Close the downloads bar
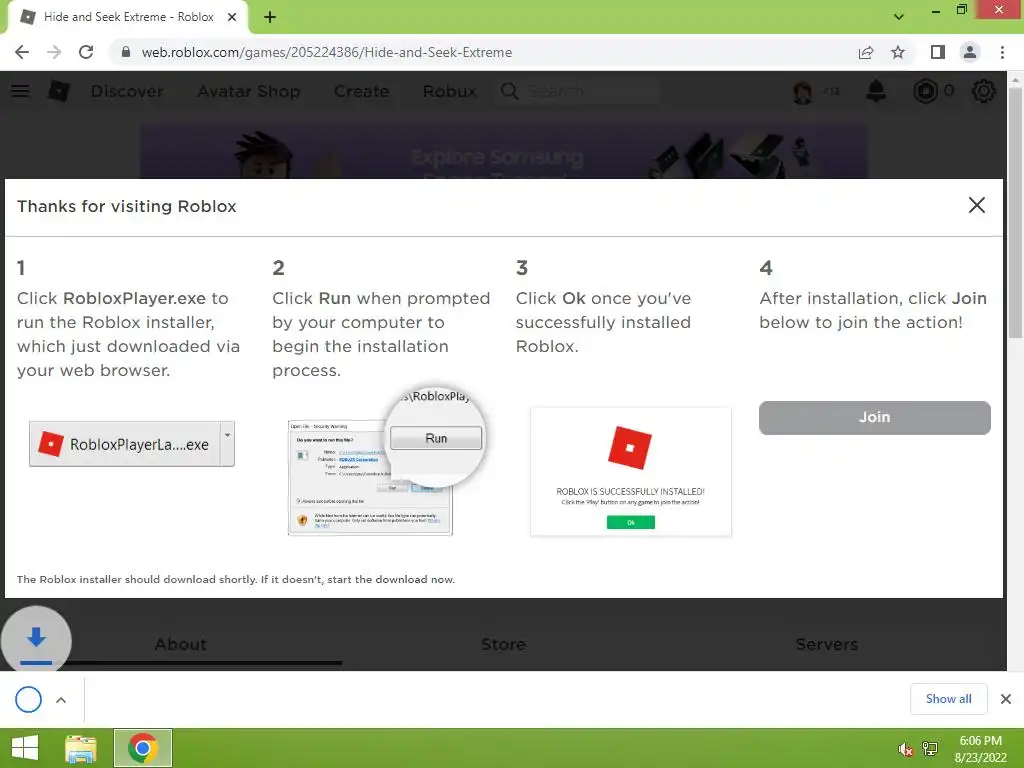This screenshot has width=1024, height=768. point(1006,699)
